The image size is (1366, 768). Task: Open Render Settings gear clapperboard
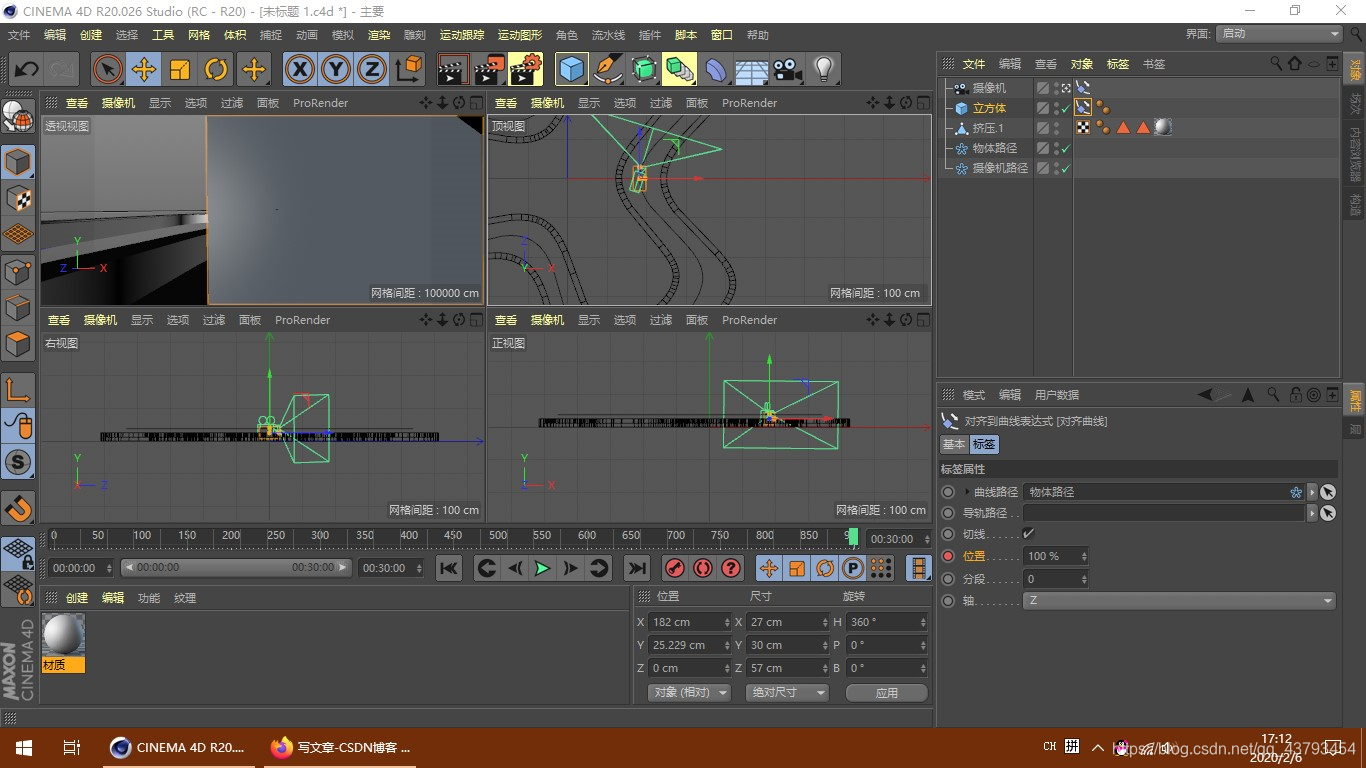coord(525,69)
